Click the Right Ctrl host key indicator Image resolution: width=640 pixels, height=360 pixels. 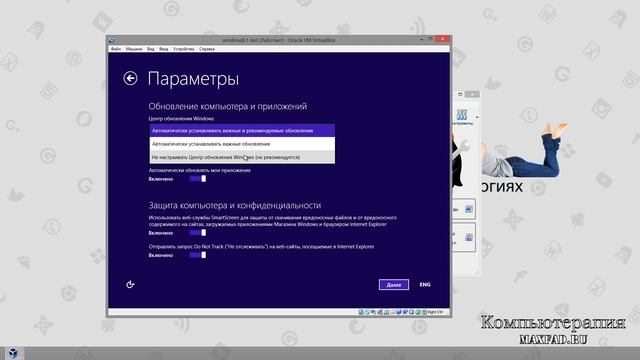(435, 312)
